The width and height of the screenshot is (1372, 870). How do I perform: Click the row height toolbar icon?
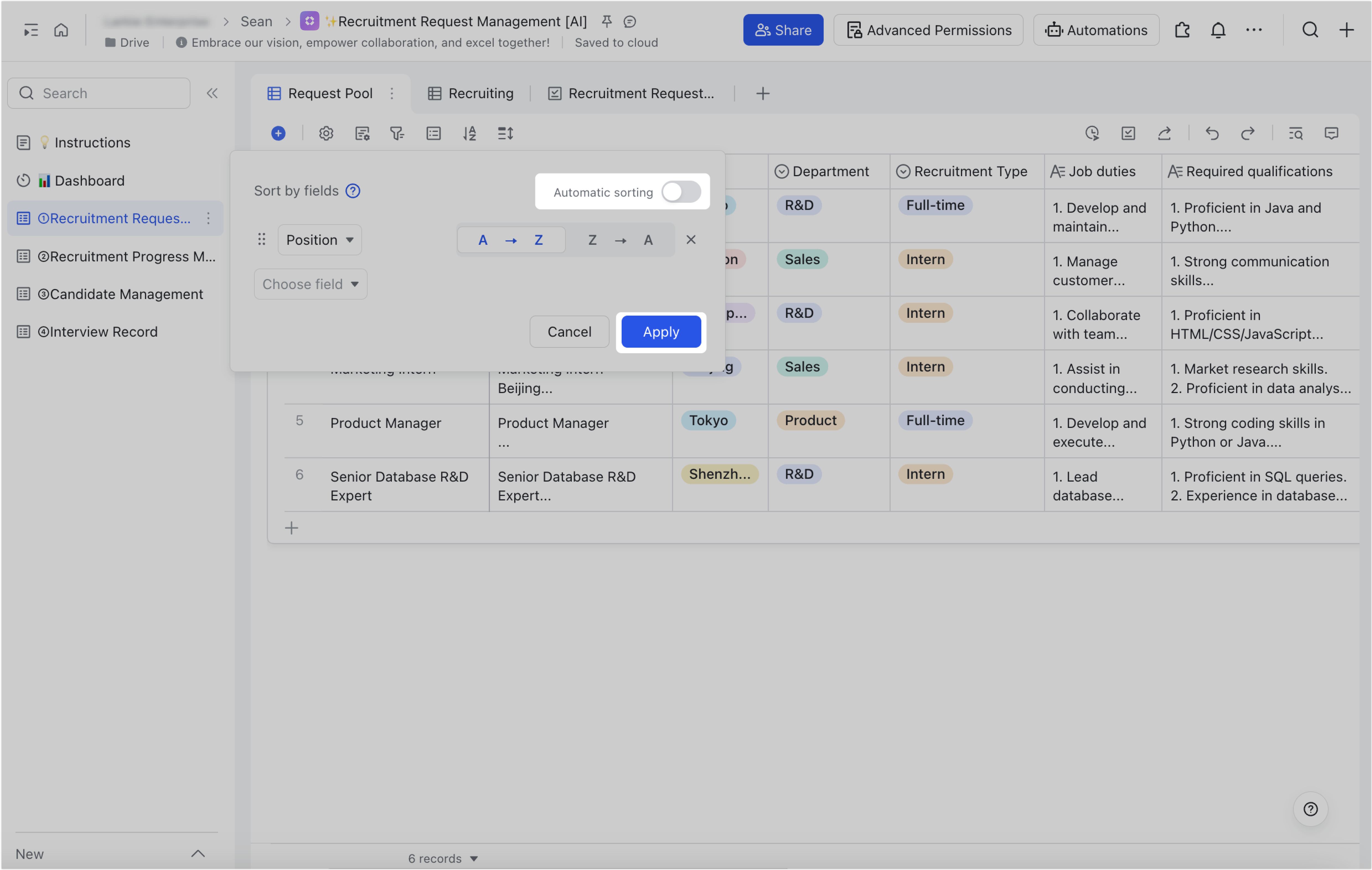tap(505, 133)
